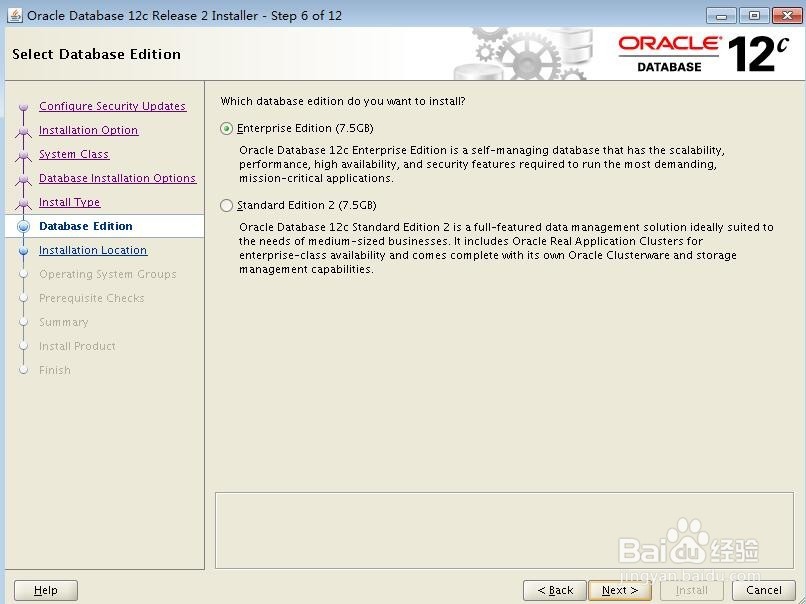Go to Installation Location step

click(93, 250)
